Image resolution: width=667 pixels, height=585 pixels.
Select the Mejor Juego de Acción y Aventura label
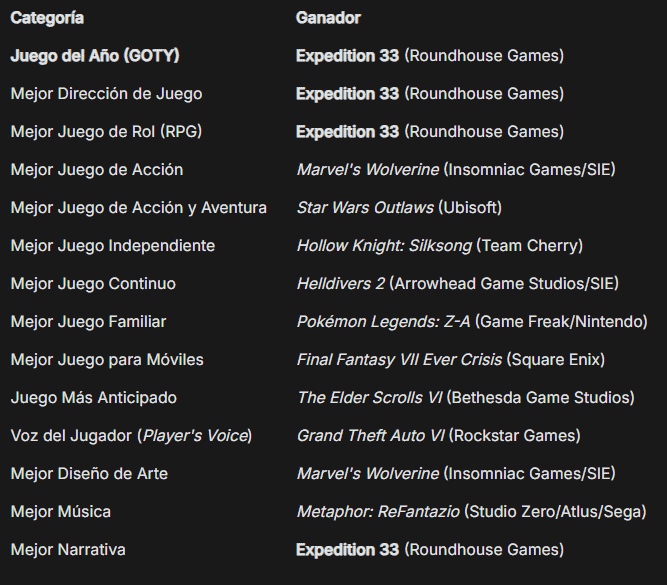click(138, 208)
